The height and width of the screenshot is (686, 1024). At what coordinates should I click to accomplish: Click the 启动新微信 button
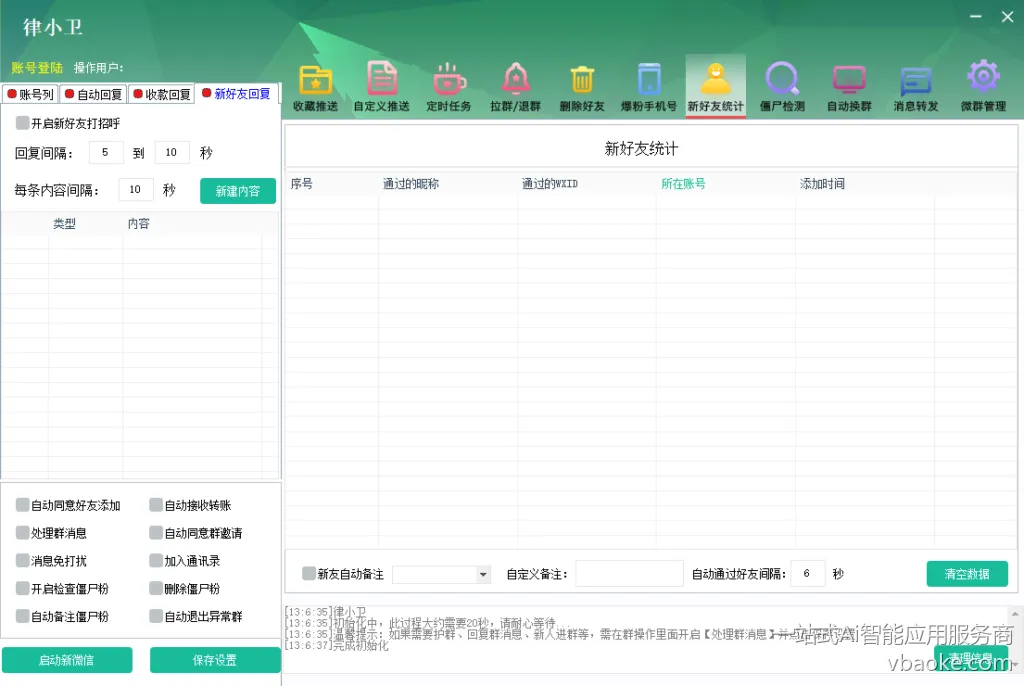tap(67, 660)
